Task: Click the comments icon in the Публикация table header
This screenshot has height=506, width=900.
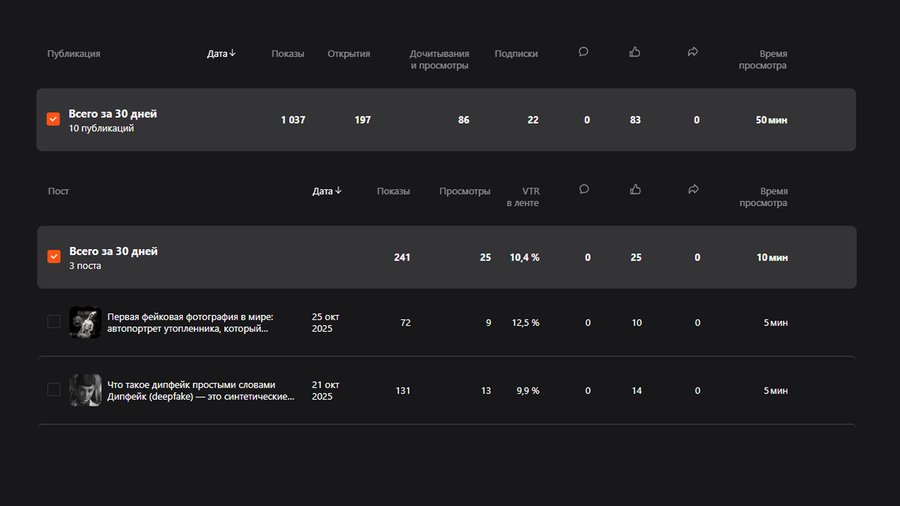Action: (583, 53)
